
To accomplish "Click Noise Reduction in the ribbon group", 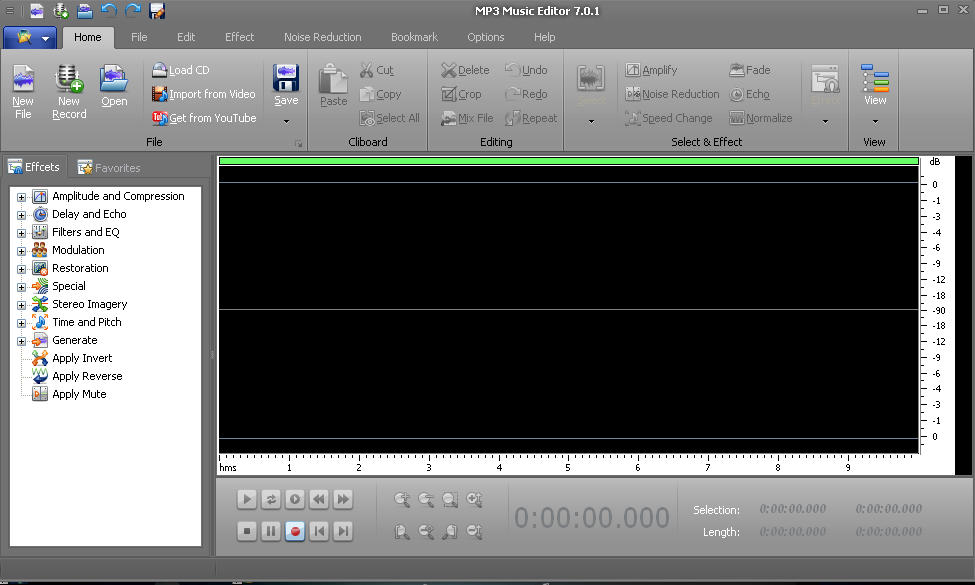I will [672, 94].
